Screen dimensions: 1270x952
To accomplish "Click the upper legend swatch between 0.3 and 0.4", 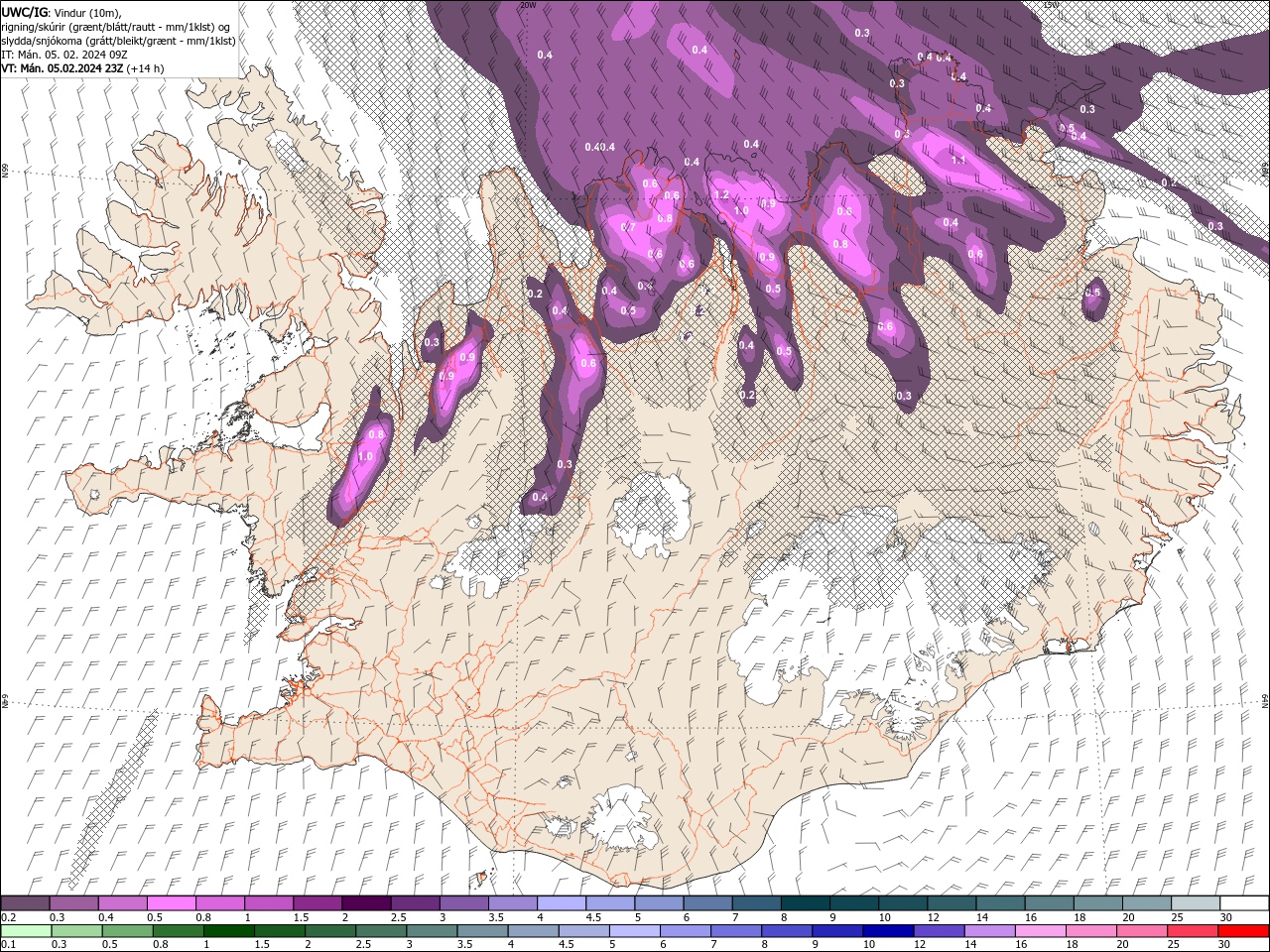I will pos(74,903).
